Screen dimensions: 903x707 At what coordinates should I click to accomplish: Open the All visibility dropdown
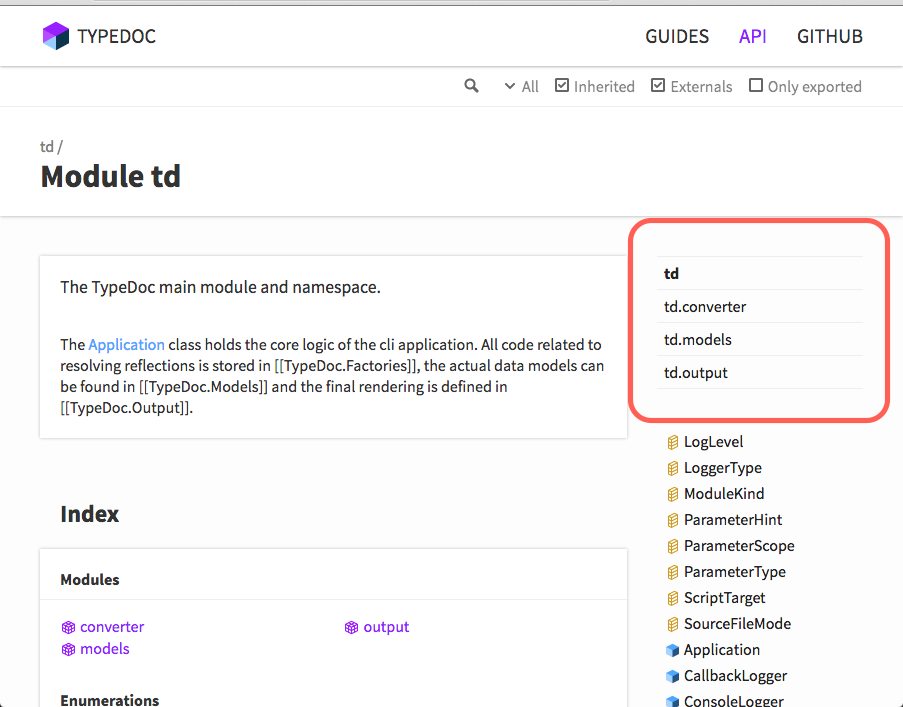point(521,86)
